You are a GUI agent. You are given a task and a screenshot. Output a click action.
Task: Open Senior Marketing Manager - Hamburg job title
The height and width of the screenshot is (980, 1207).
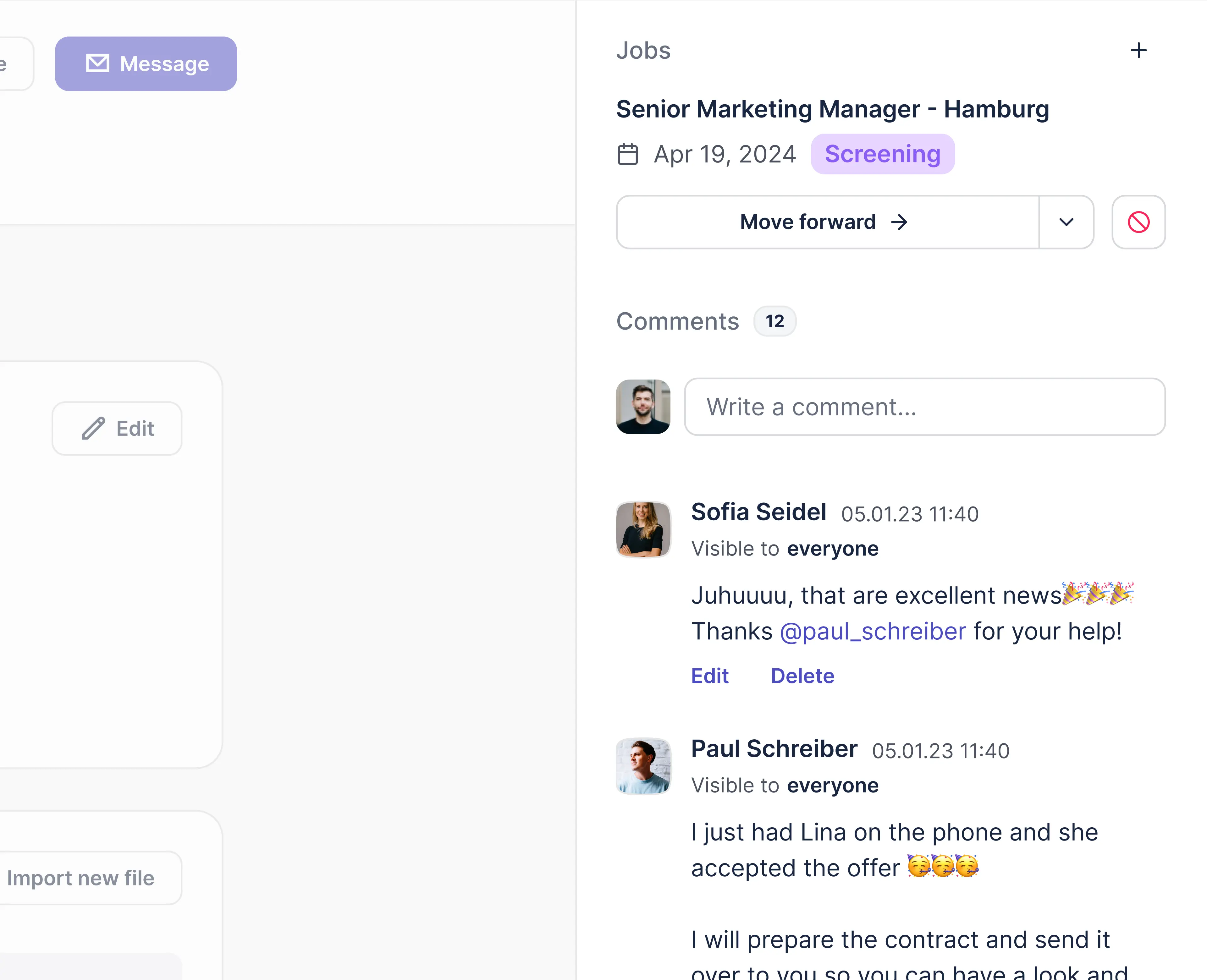[833, 109]
